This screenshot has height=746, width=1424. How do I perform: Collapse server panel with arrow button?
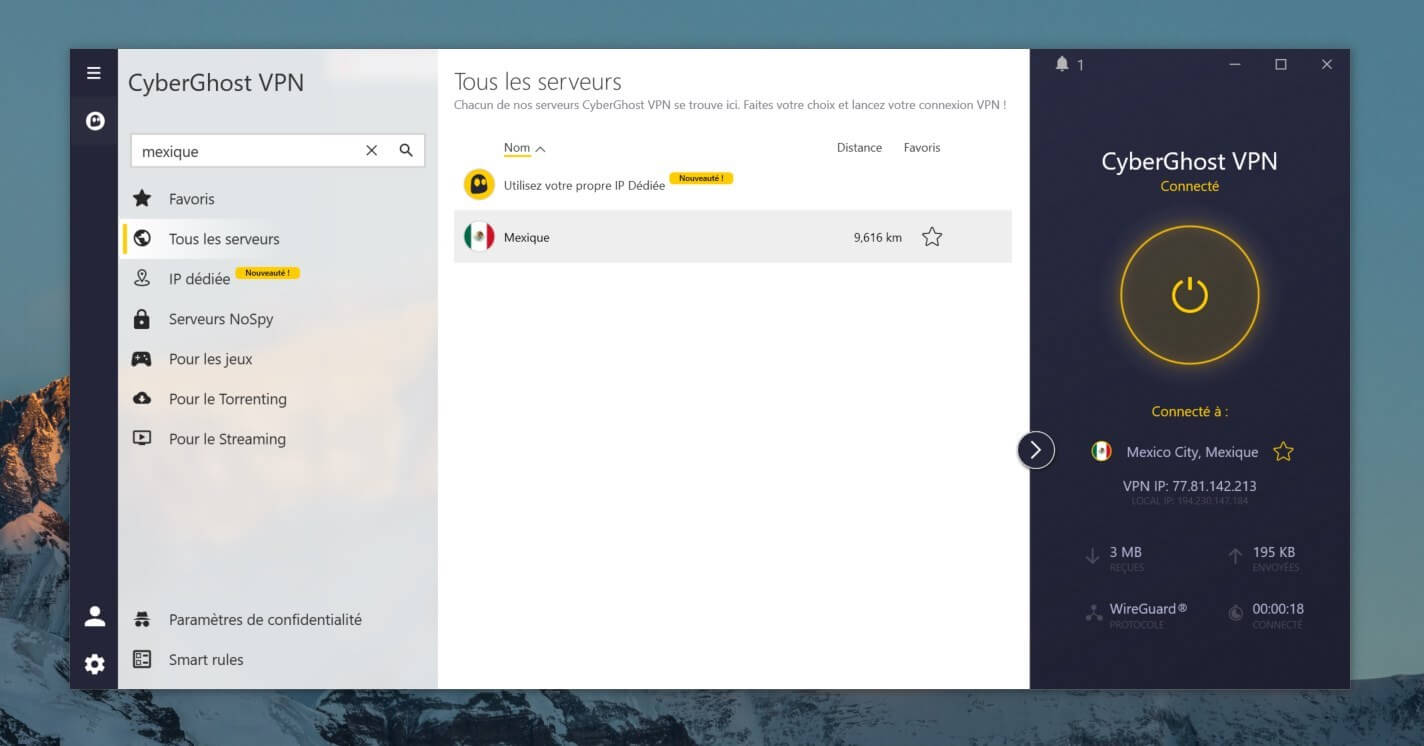(1036, 450)
